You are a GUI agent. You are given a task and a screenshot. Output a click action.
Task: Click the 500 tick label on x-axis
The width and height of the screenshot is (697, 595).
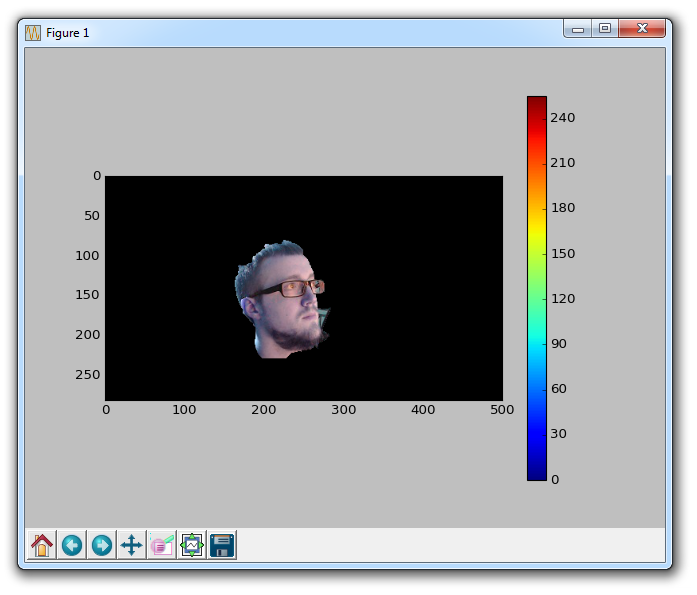coord(502,410)
